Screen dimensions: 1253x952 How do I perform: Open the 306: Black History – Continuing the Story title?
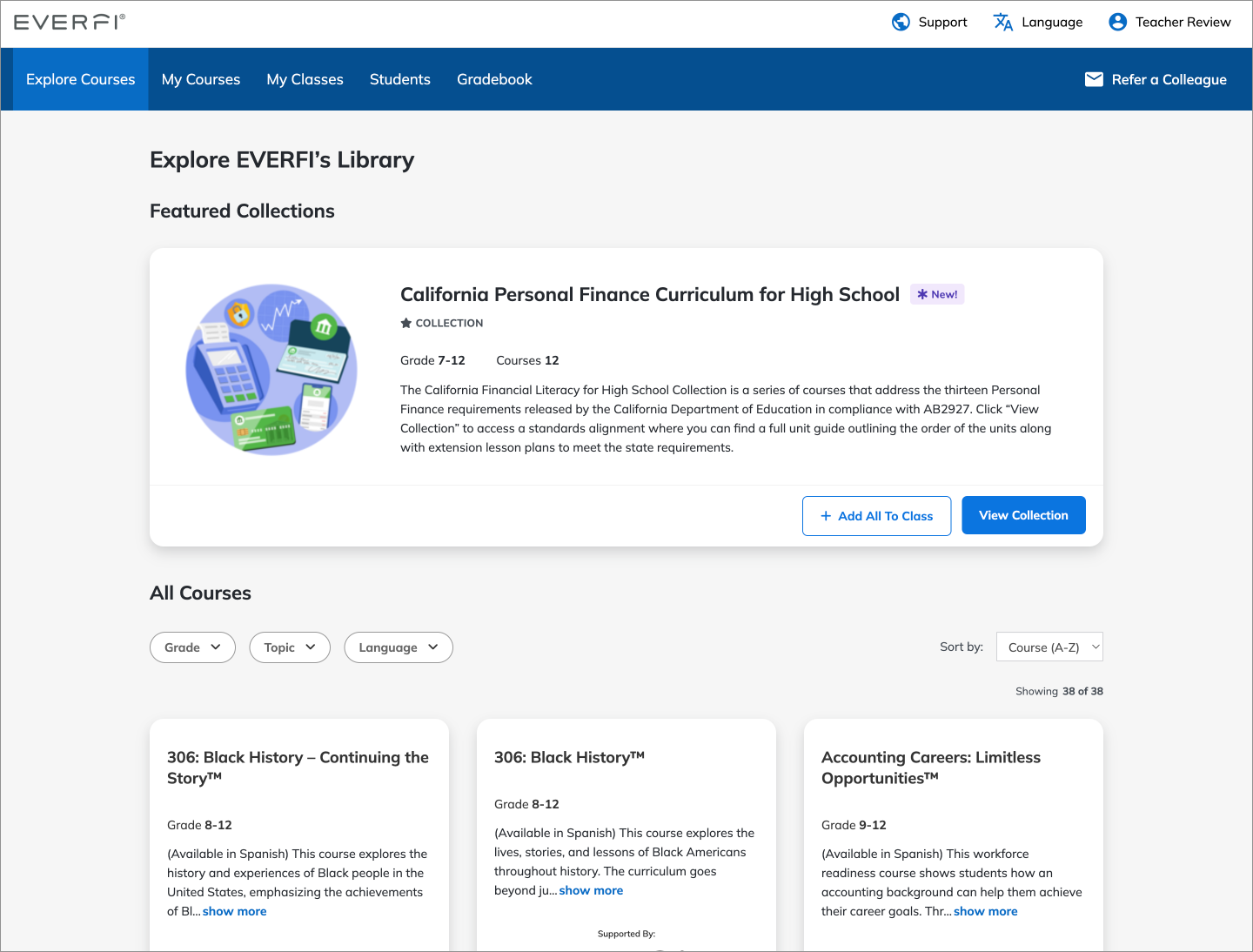click(298, 768)
